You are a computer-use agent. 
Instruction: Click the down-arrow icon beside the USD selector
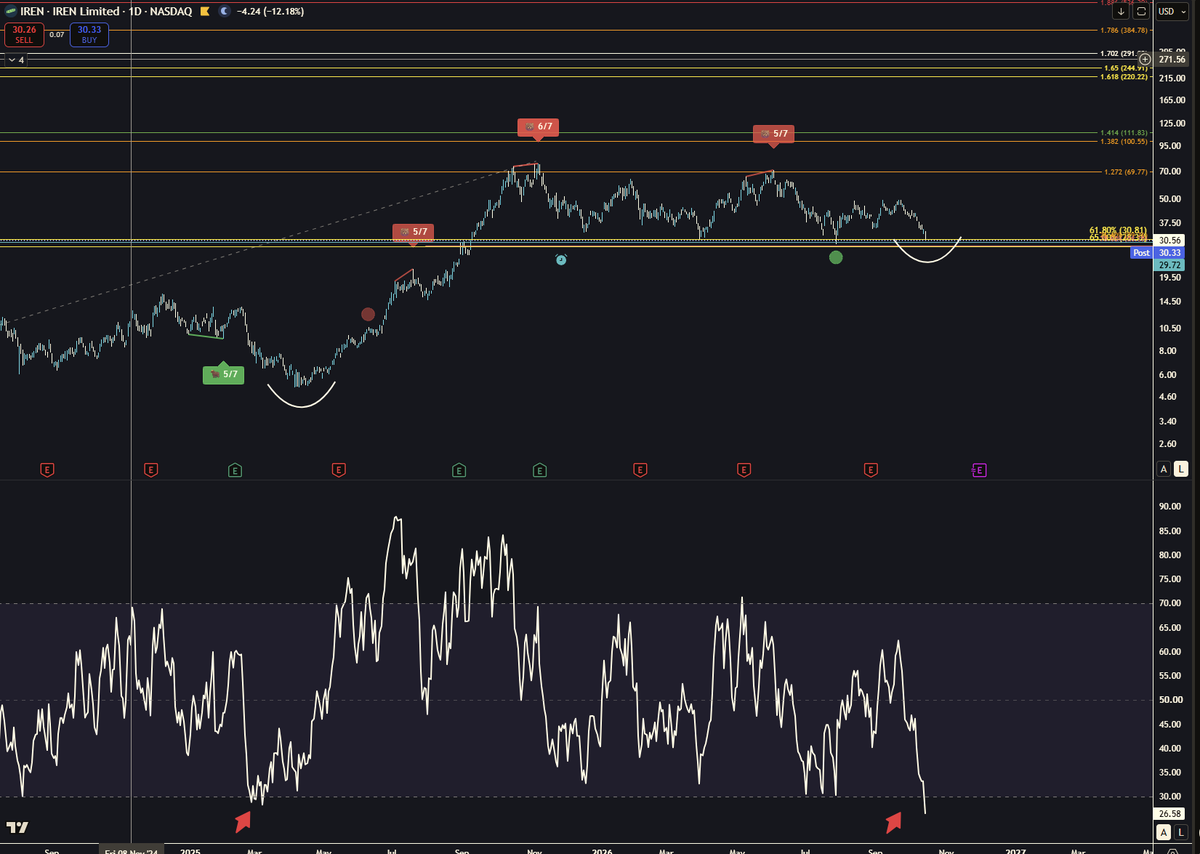click(x=1121, y=11)
